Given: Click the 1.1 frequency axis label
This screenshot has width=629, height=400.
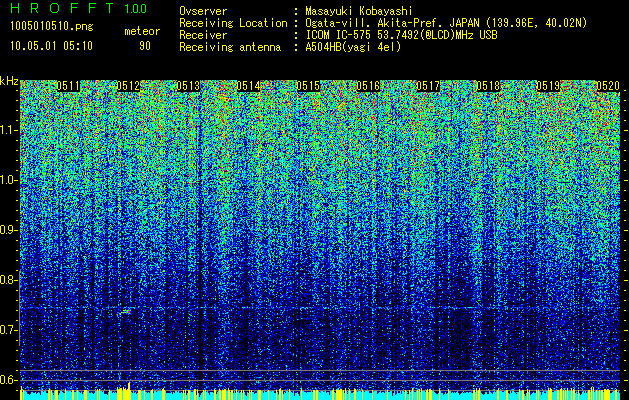Looking at the screenshot, I should click(8, 130).
